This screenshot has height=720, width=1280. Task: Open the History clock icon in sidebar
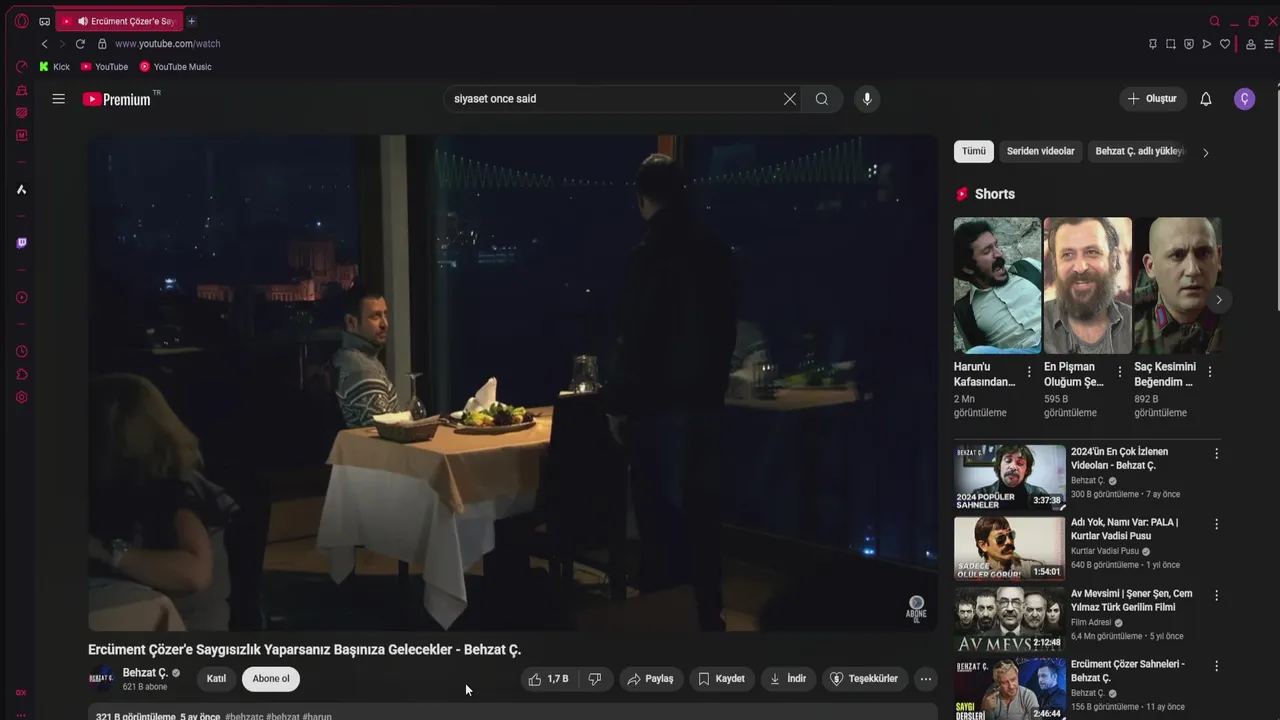tap(21, 351)
